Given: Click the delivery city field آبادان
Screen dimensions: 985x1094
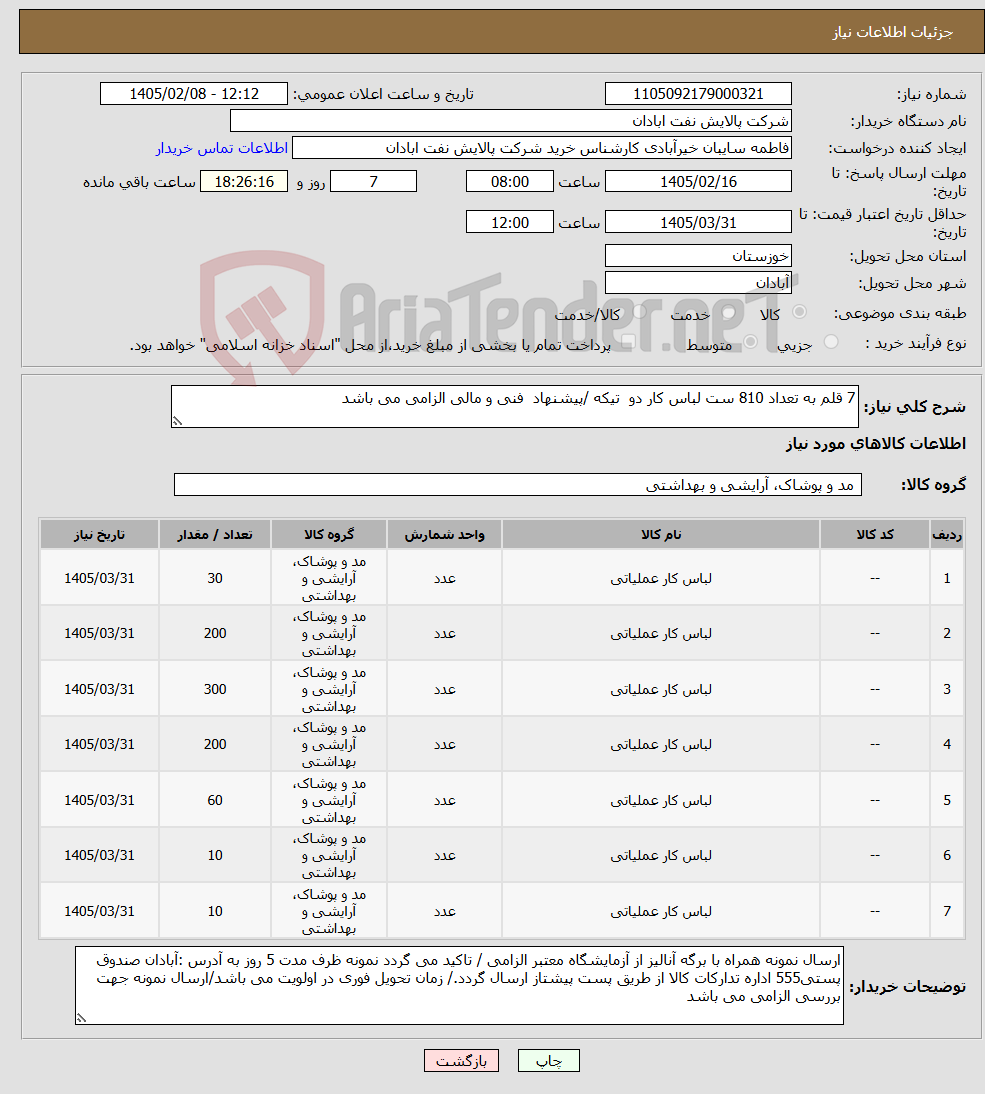Looking at the screenshot, I should [x=698, y=283].
